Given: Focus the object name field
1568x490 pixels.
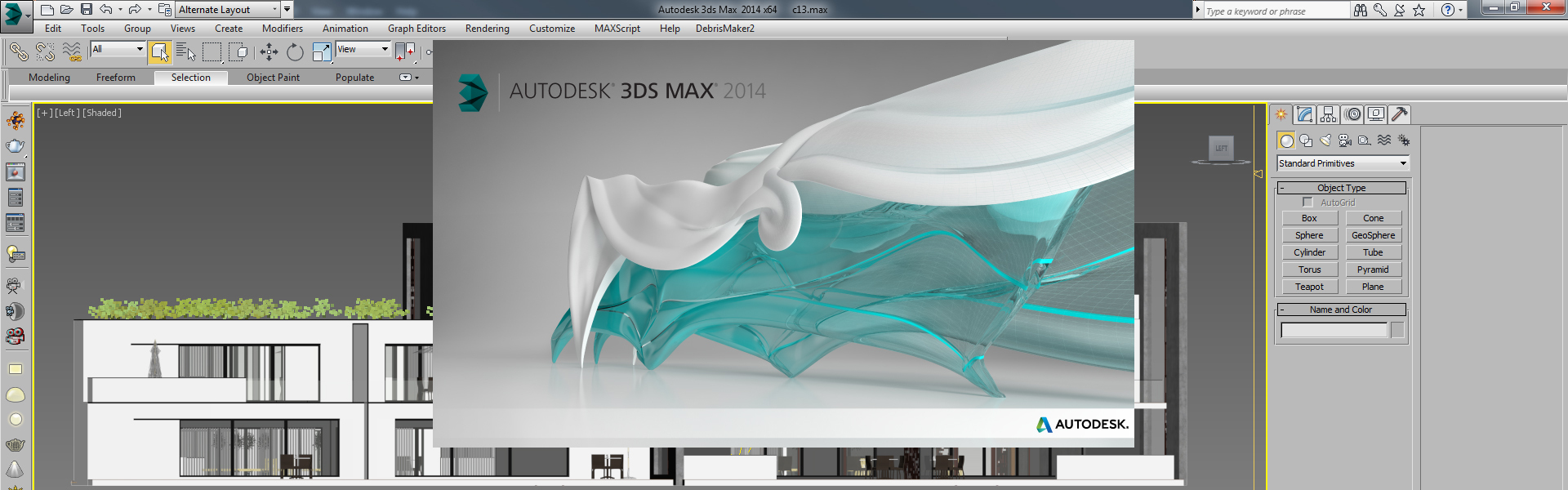Looking at the screenshot, I should (x=1334, y=330).
